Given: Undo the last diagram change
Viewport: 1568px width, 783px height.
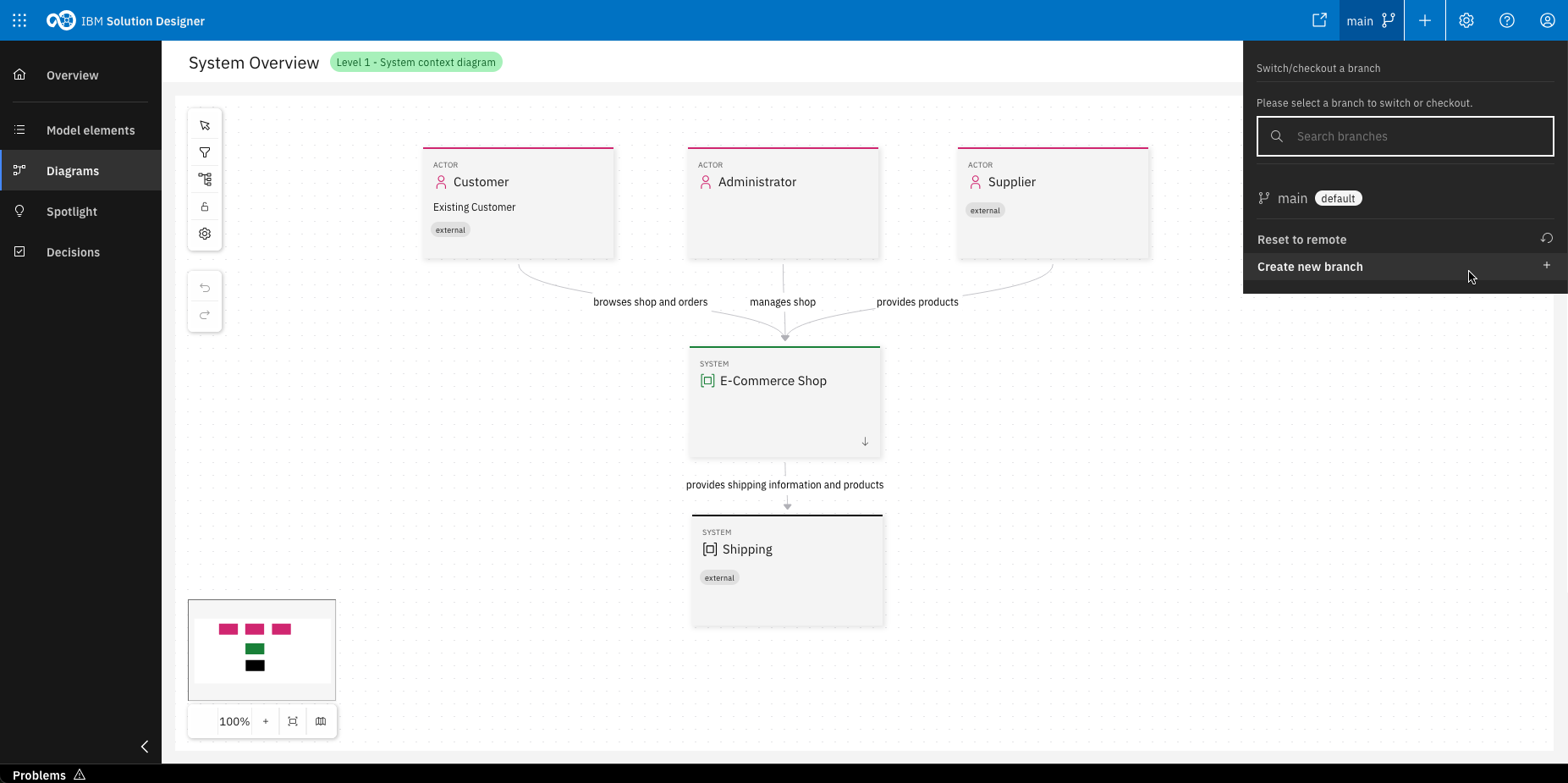Looking at the screenshot, I should (x=204, y=288).
